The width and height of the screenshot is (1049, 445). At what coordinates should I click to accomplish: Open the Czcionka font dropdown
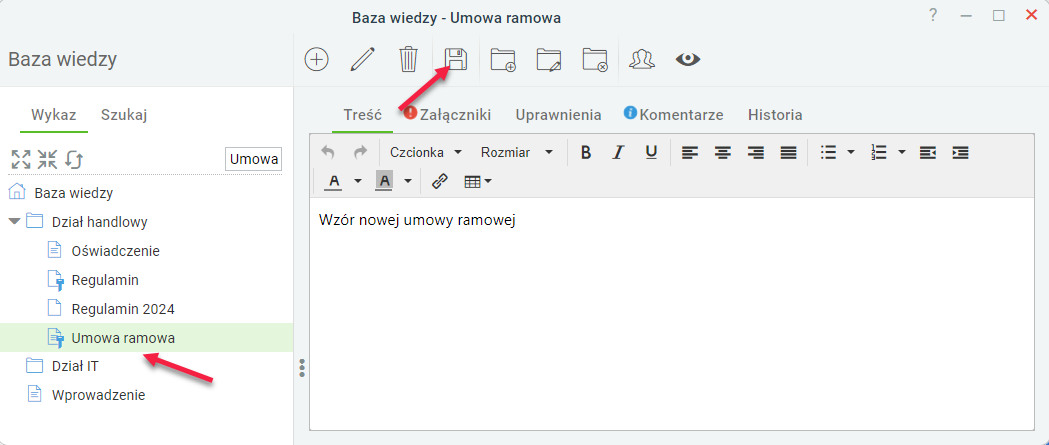pyautogui.click(x=426, y=153)
